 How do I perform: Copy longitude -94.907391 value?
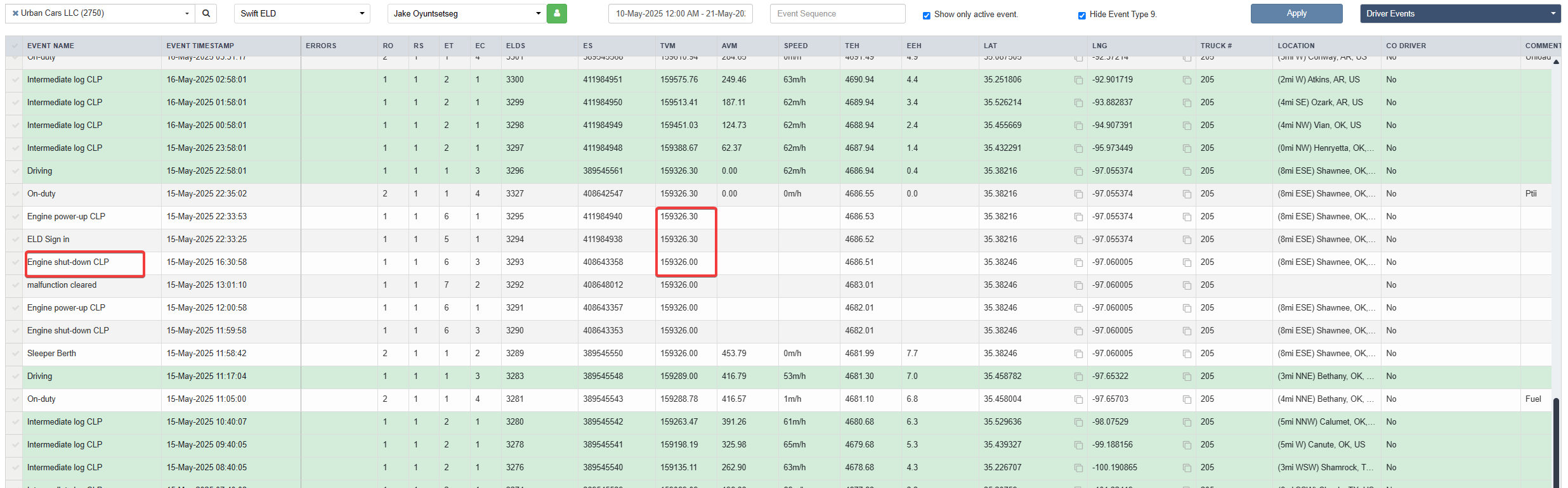point(1187,125)
